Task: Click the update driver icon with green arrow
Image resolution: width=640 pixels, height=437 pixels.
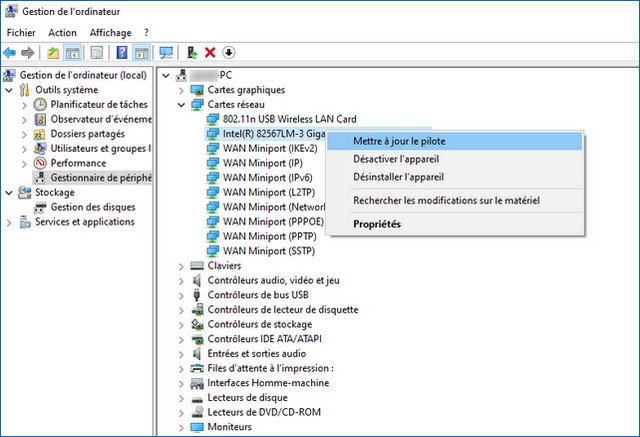Action: [x=191, y=52]
